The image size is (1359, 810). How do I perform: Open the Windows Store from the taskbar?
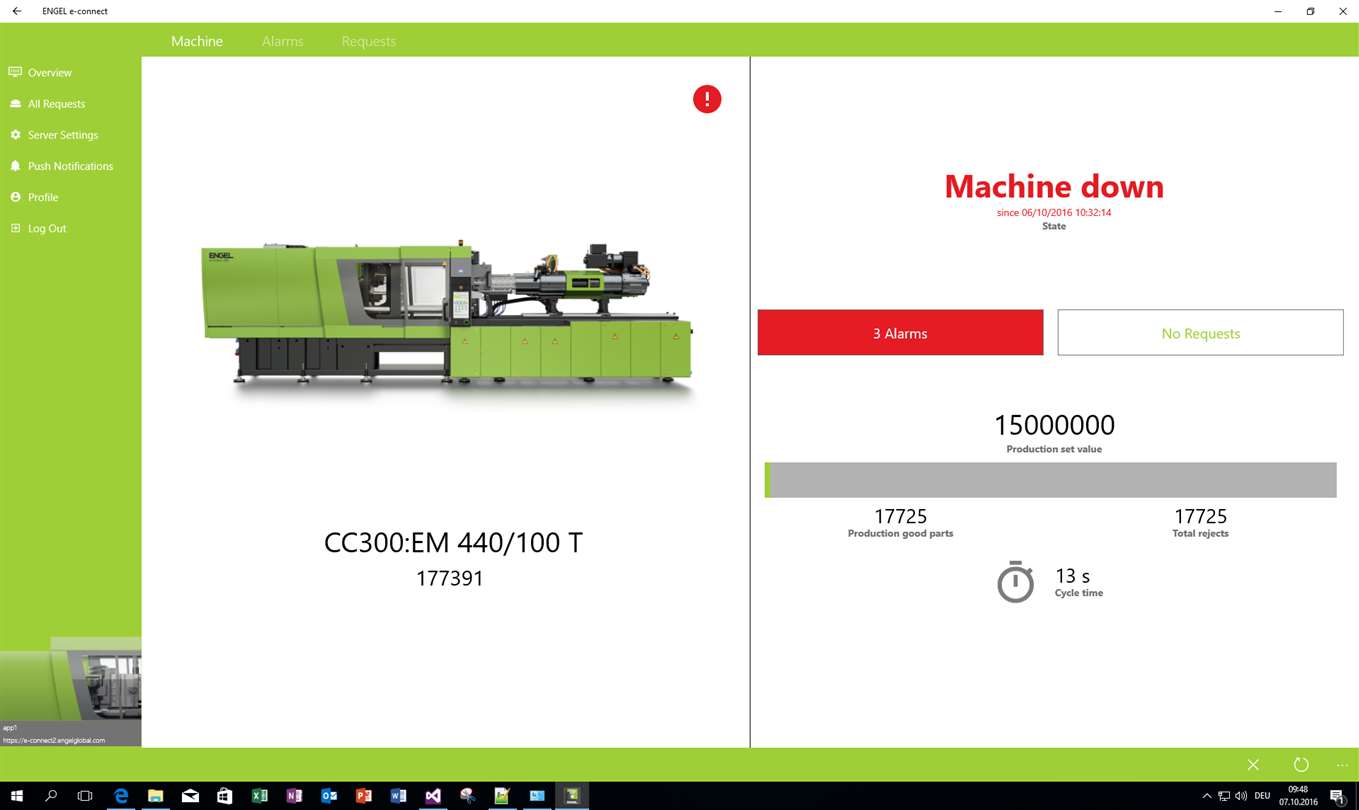coord(225,796)
